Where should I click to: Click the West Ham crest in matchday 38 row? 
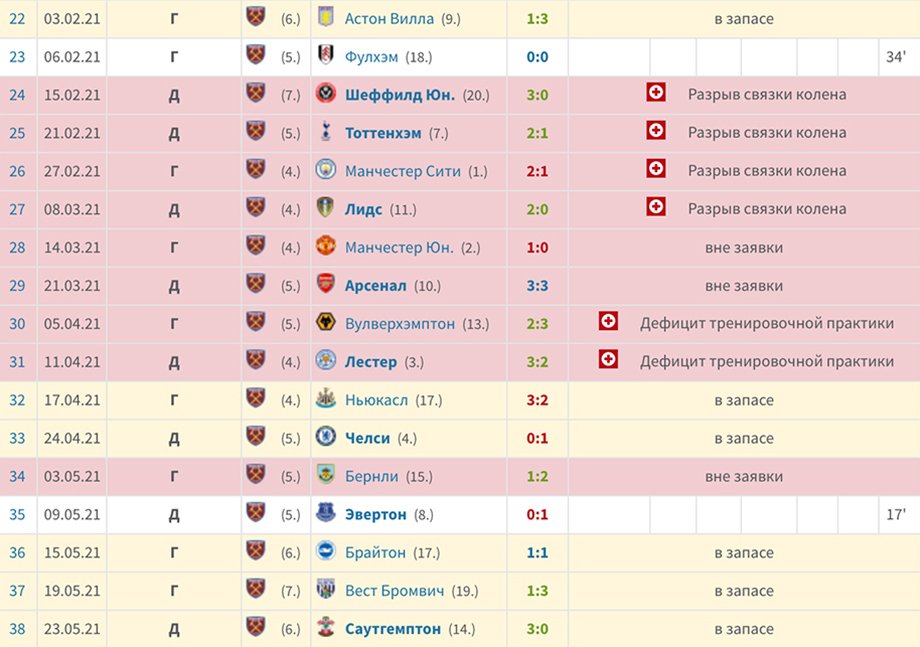pos(255,626)
